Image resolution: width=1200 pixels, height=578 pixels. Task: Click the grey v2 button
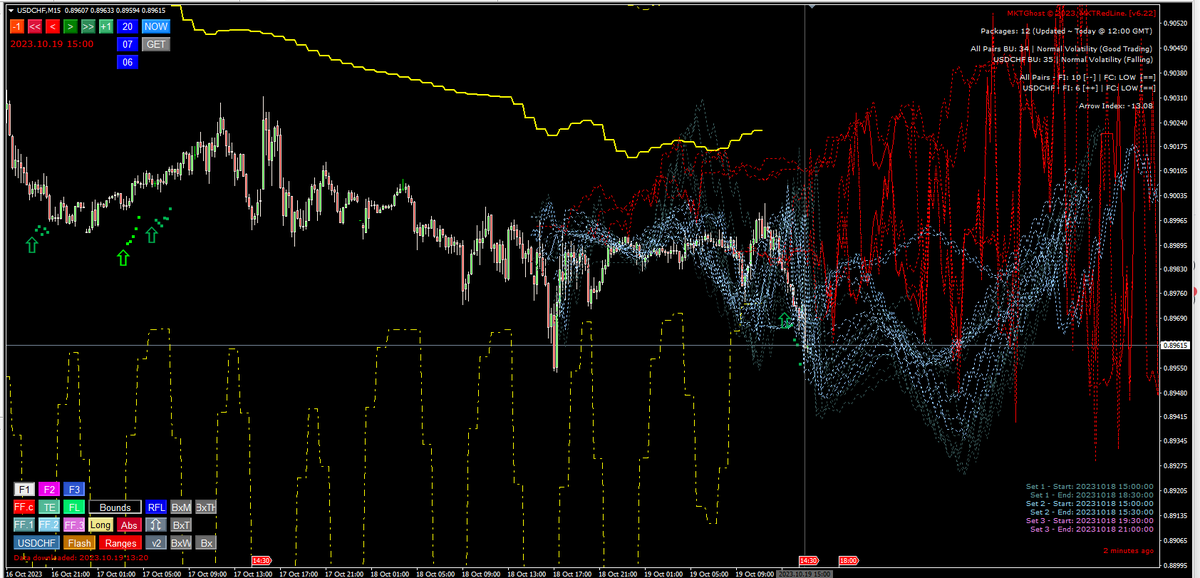point(156,543)
